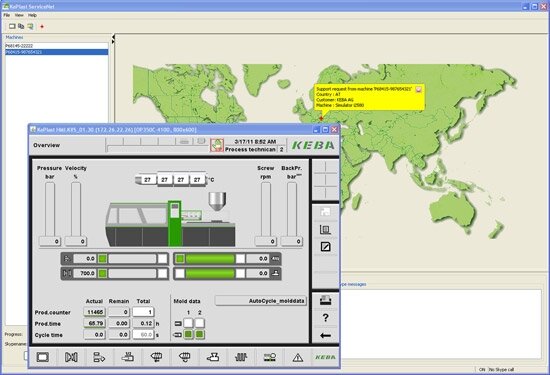Image resolution: width=550 pixels, height=375 pixels.
Task: Collapse the Machines panel using left splitter arrow
Action: (113, 36)
